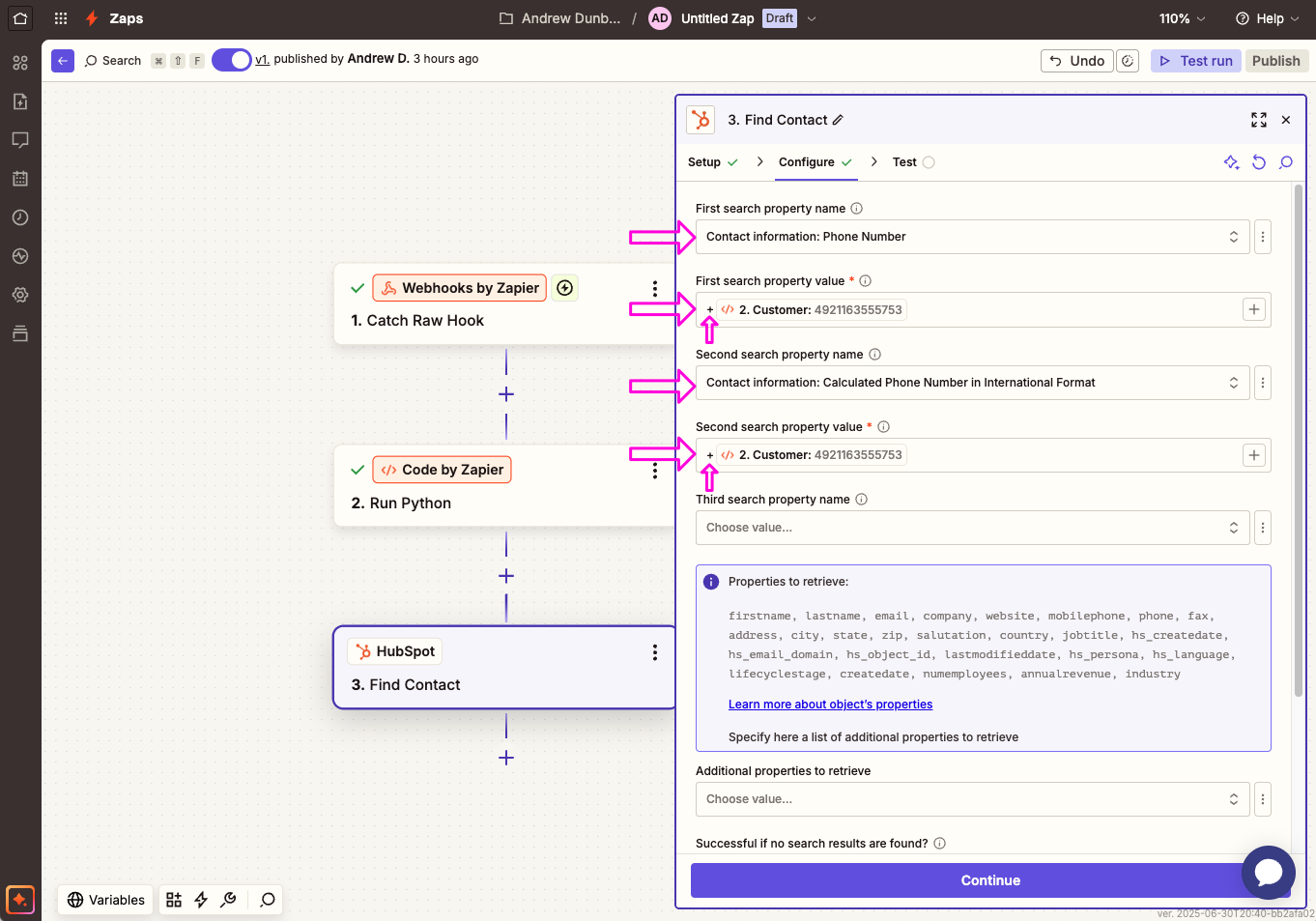
Task: Expand the Find Contact panel to fullscreen
Action: coord(1259,120)
